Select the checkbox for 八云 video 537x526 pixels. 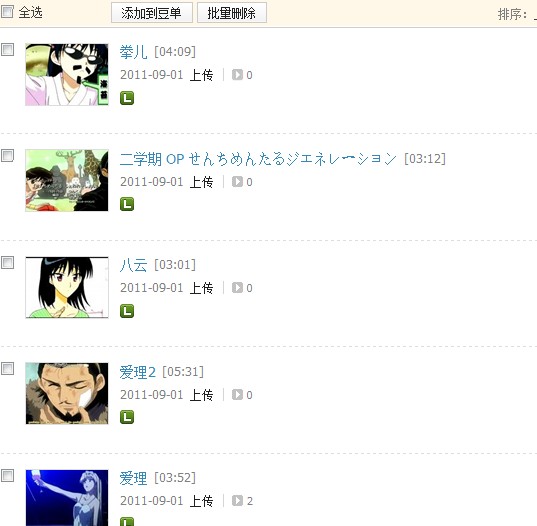coord(7,263)
